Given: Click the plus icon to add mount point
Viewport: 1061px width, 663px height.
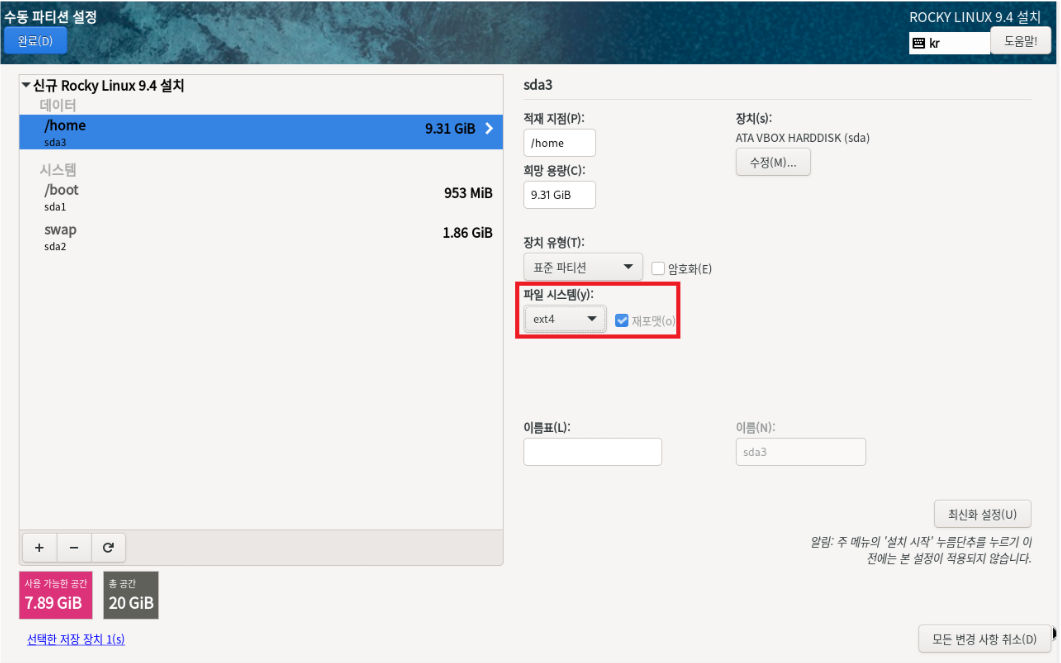Looking at the screenshot, I should click(x=39, y=547).
